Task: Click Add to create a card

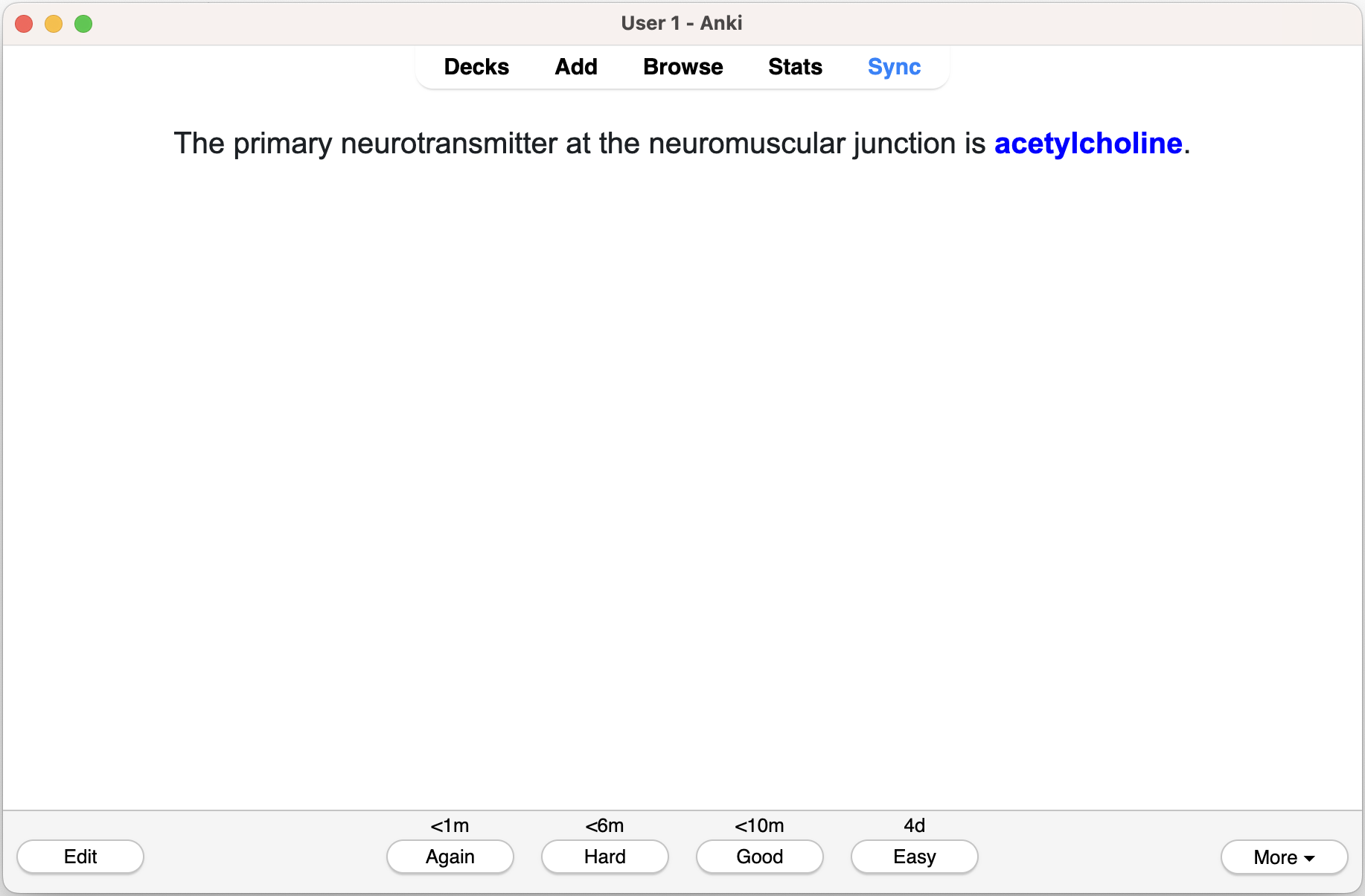Action: [x=576, y=67]
